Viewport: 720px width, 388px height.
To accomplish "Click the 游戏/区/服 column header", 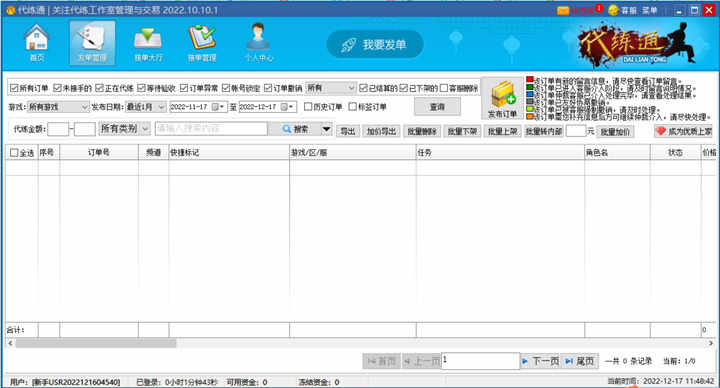I will pos(353,152).
